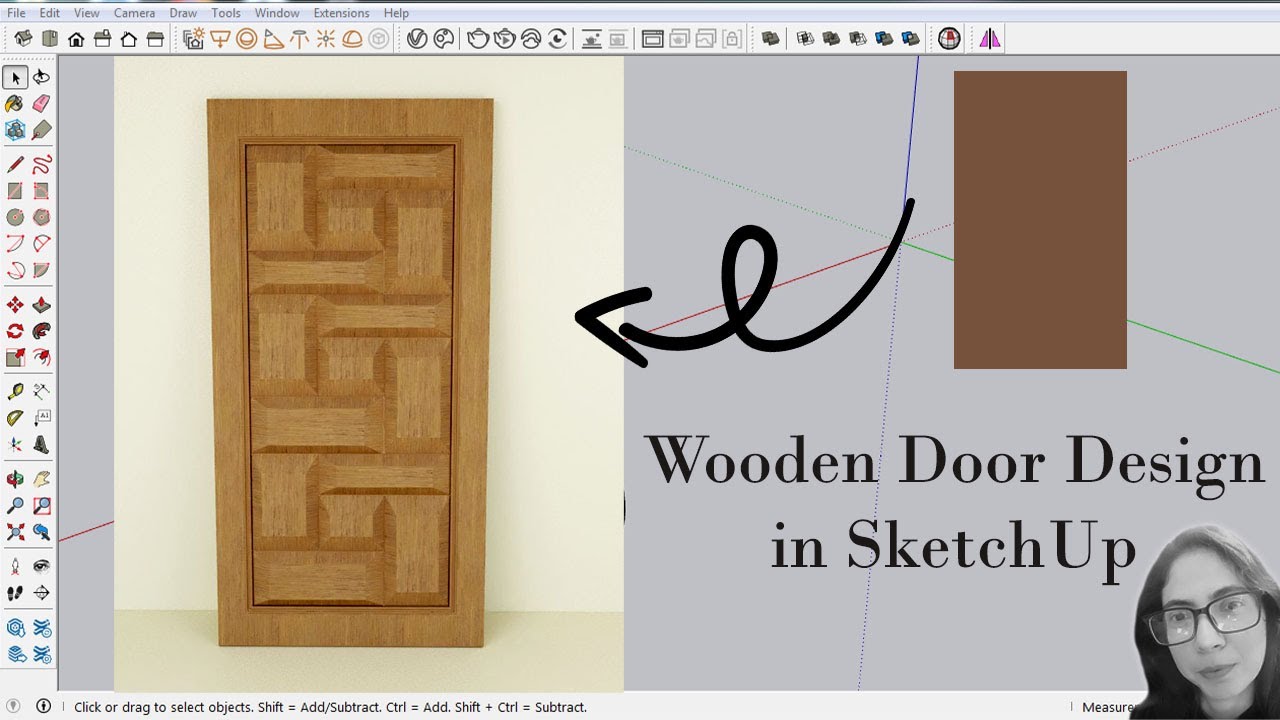Click the Zoom Extents tool
This screenshot has height=720, width=1280.
[x=15, y=532]
